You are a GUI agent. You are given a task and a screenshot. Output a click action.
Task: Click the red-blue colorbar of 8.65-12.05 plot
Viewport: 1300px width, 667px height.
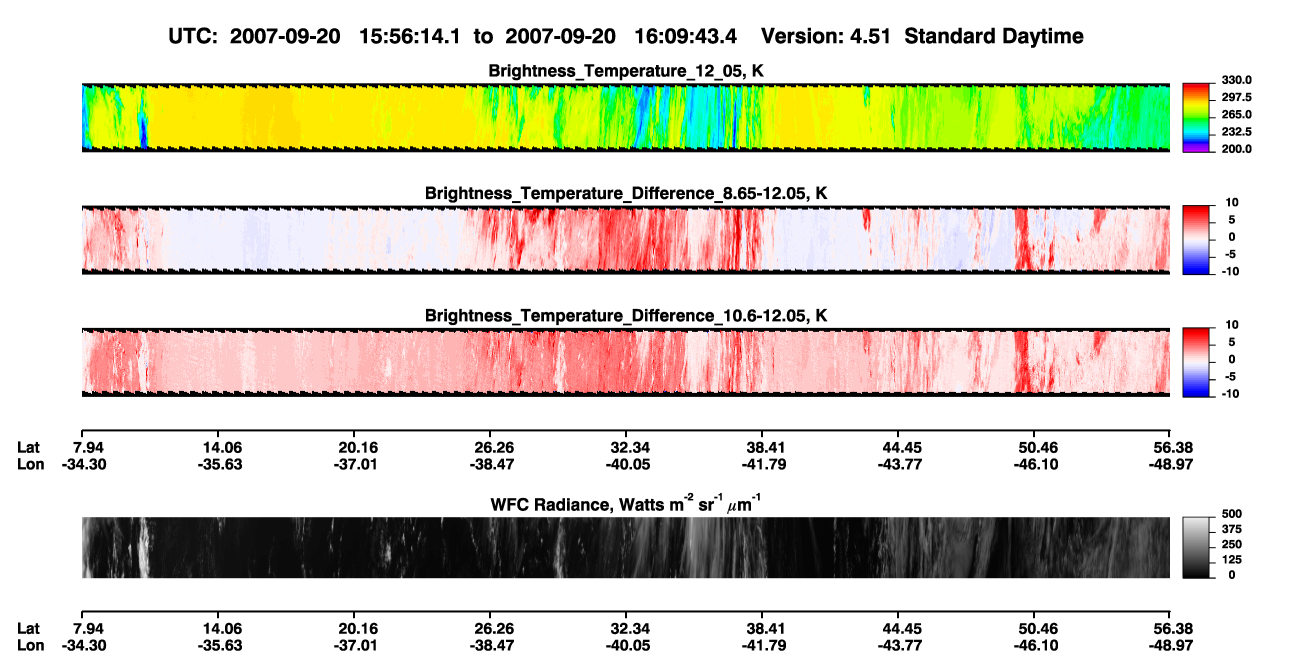[x=1196, y=239]
